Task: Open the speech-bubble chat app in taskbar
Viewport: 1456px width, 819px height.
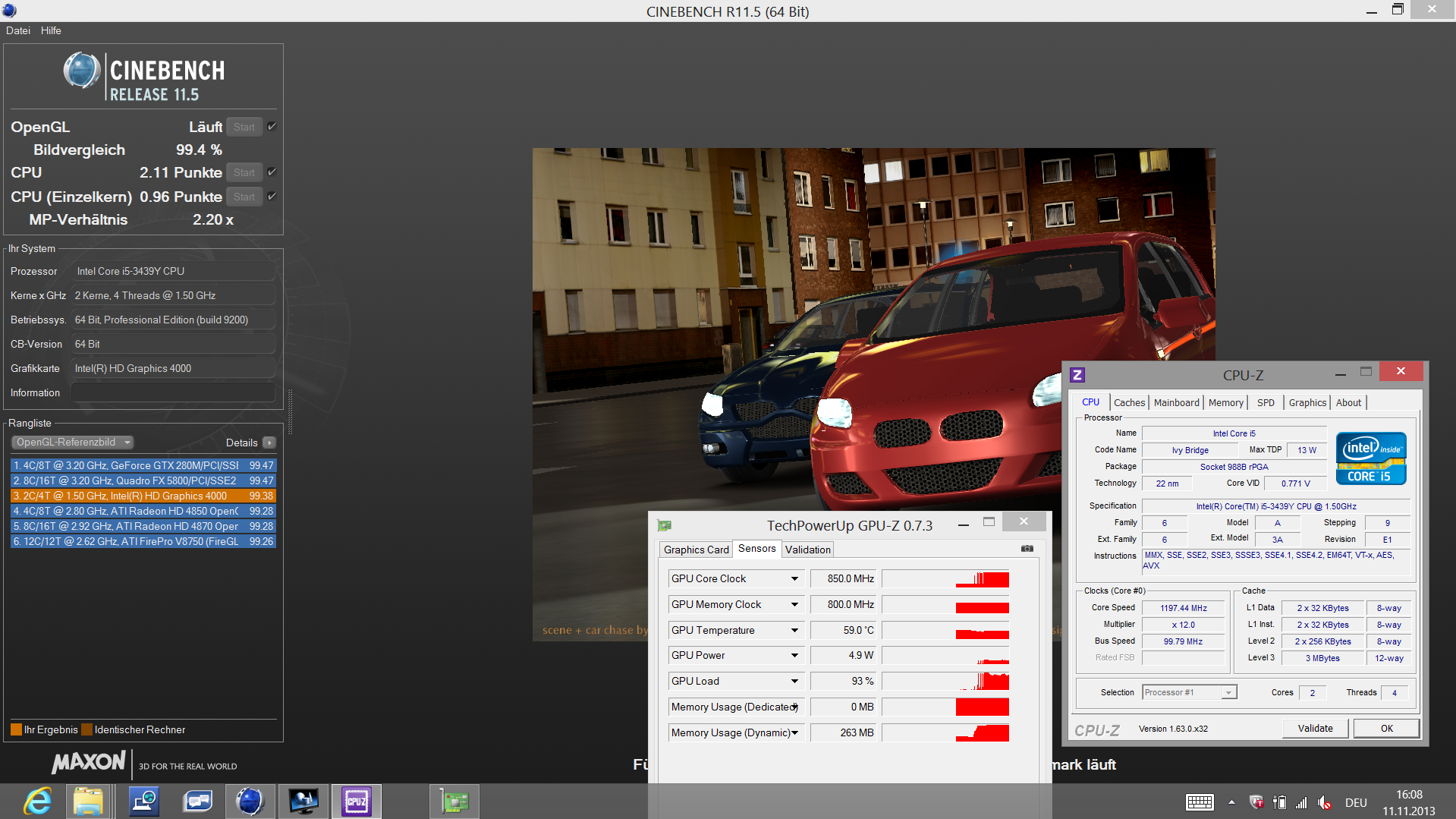Action: click(198, 802)
